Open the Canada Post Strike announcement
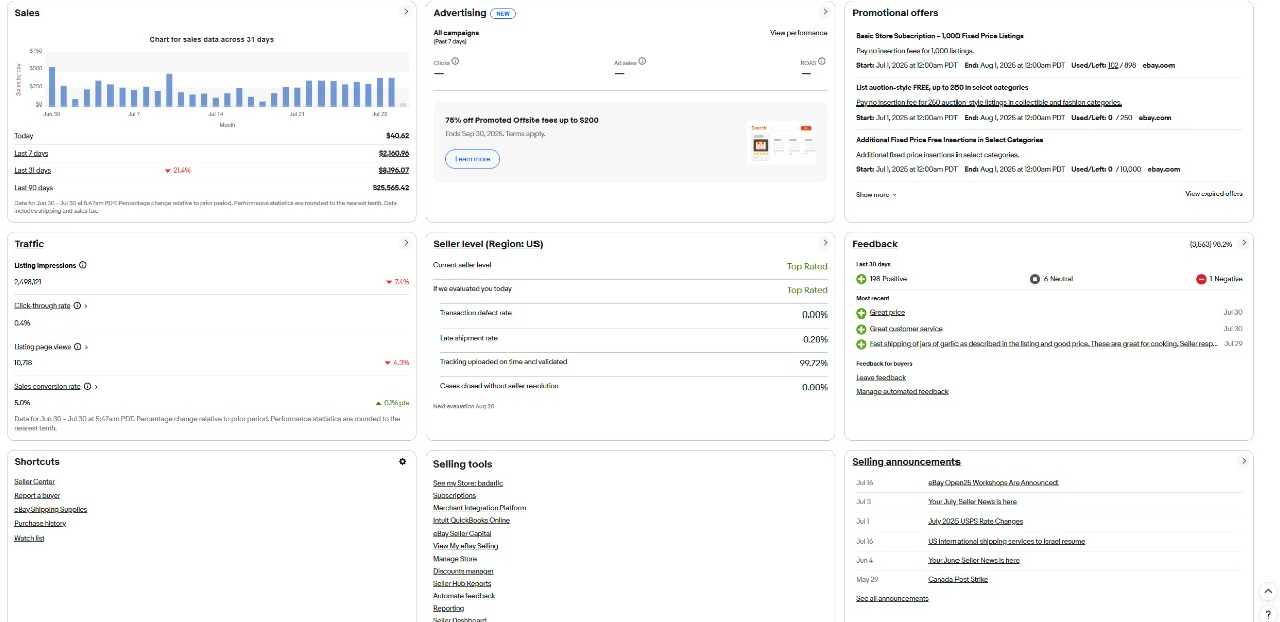The height and width of the screenshot is (622, 1280). [x=958, y=579]
